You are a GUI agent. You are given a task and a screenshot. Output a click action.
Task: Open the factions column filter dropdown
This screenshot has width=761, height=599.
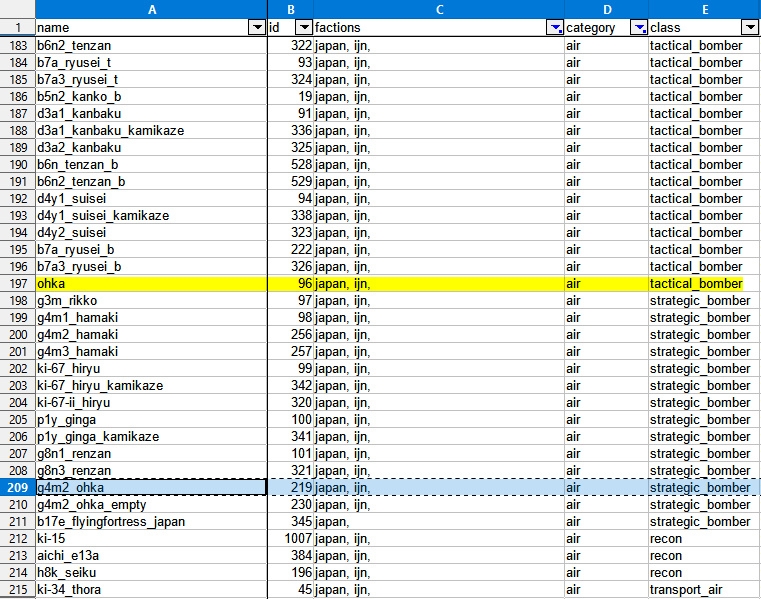click(554, 28)
